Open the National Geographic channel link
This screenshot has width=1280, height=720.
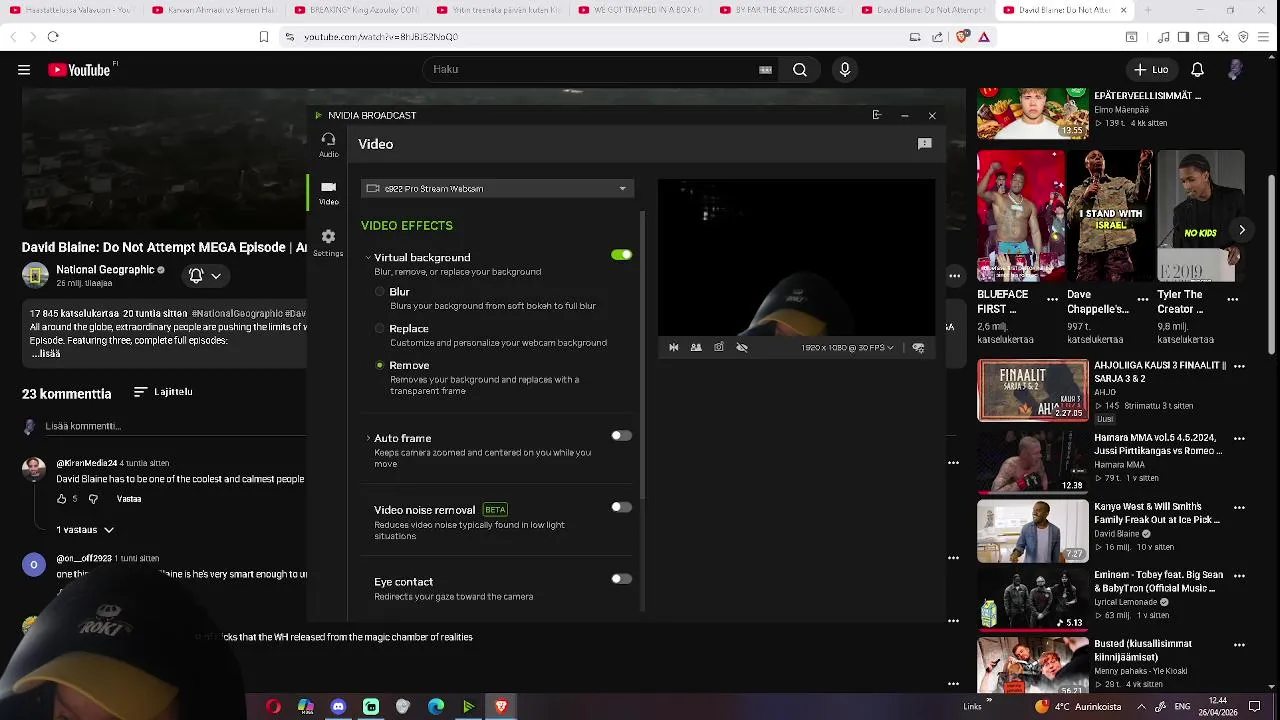pyautogui.click(x=104, y=270)
